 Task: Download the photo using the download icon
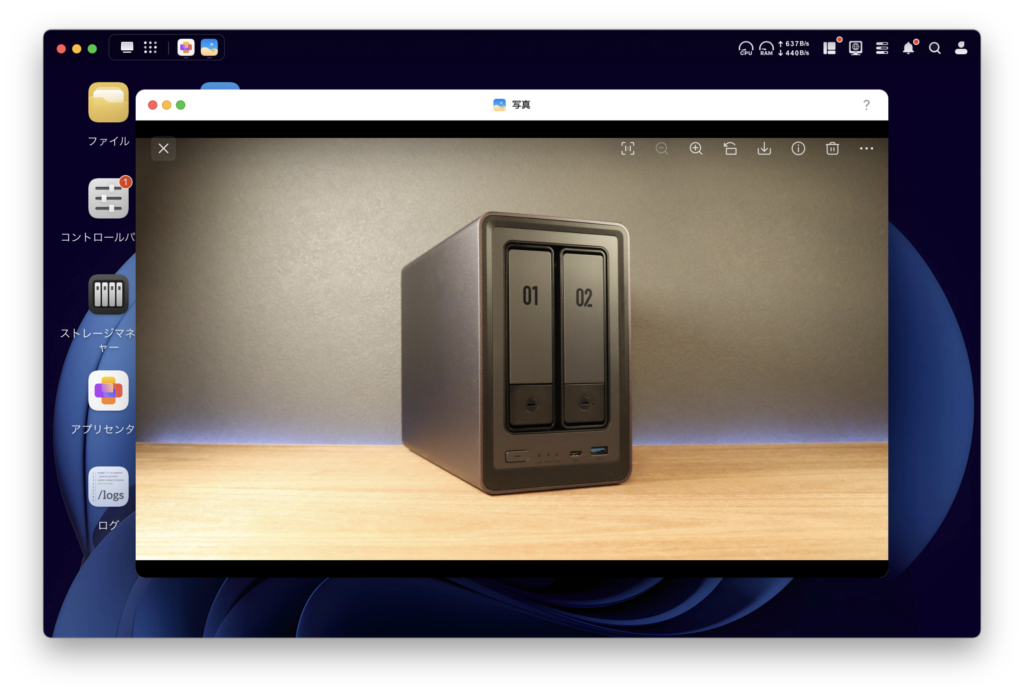tap(764, 149)
